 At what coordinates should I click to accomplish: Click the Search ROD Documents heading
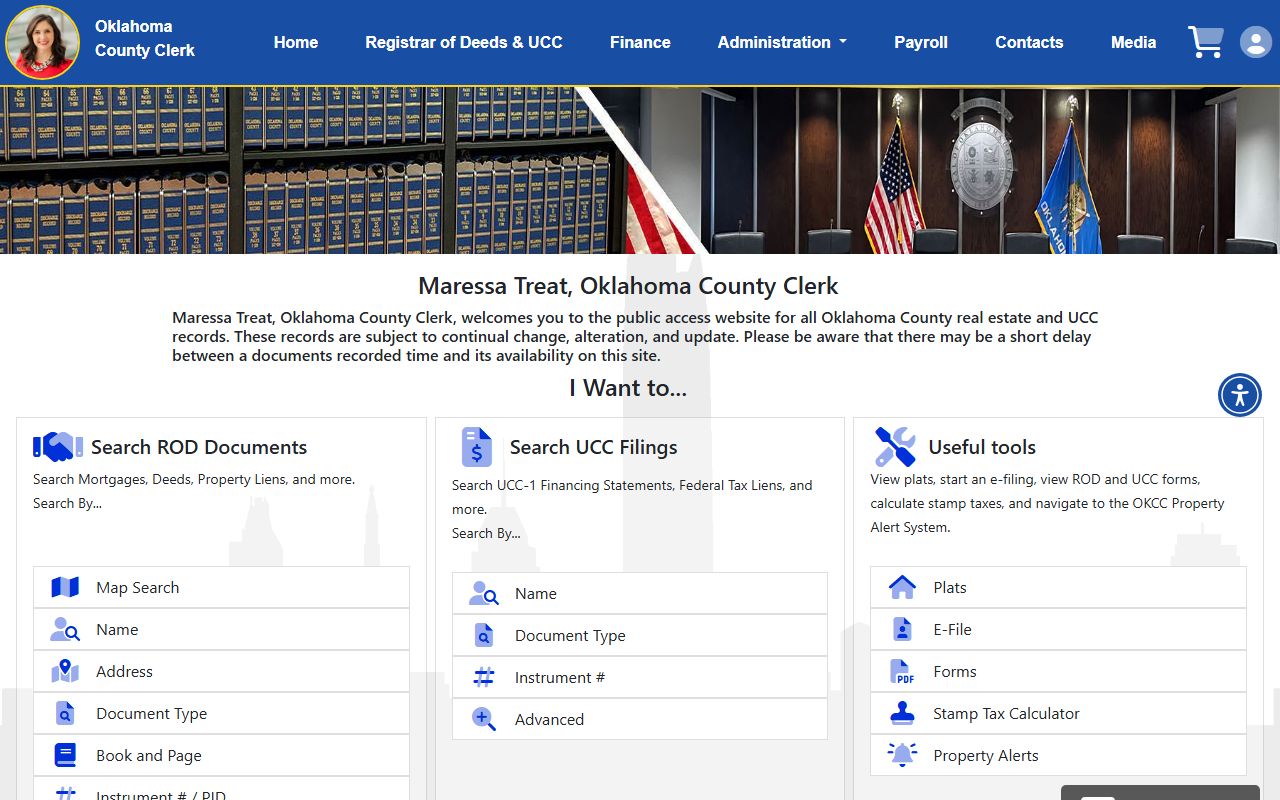(x=199, y=447)
